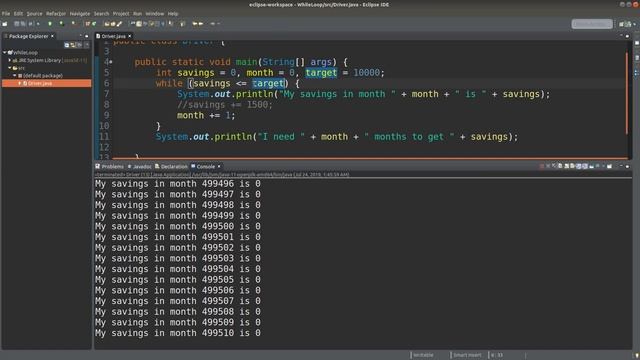Screen dimensions: 640x360
Task: Click the Back navigation arrow in toolbar
Action: (195, 24)
